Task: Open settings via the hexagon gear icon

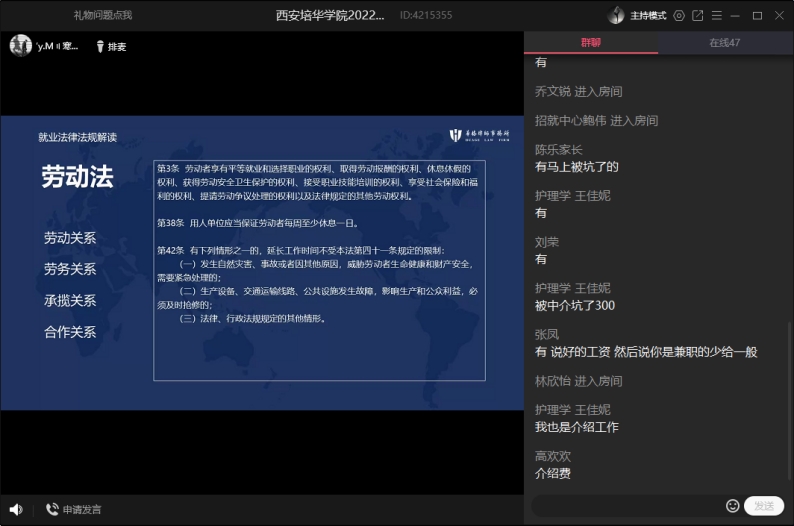Action: coord(679,15)
